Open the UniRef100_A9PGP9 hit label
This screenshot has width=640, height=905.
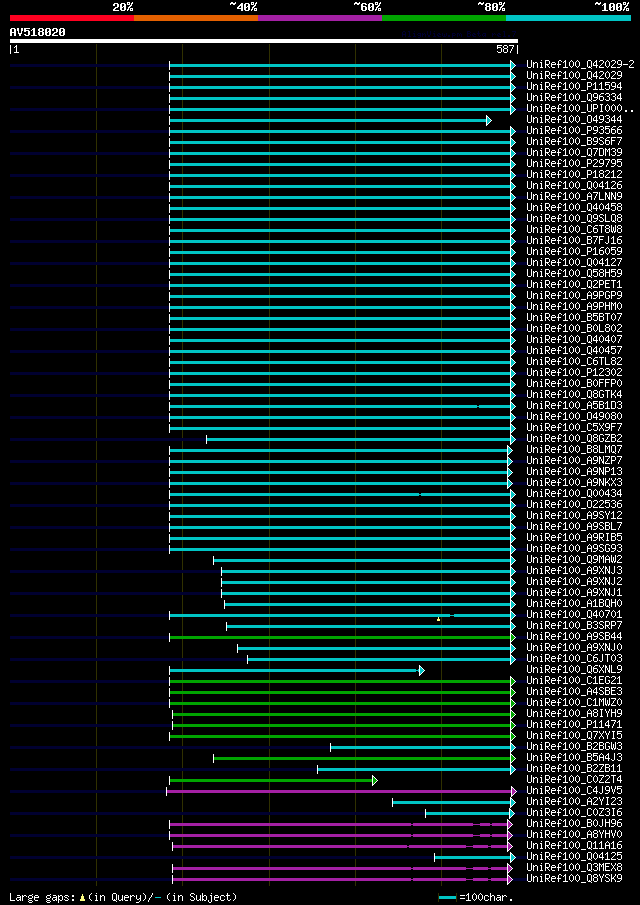[x=574, y=296]
